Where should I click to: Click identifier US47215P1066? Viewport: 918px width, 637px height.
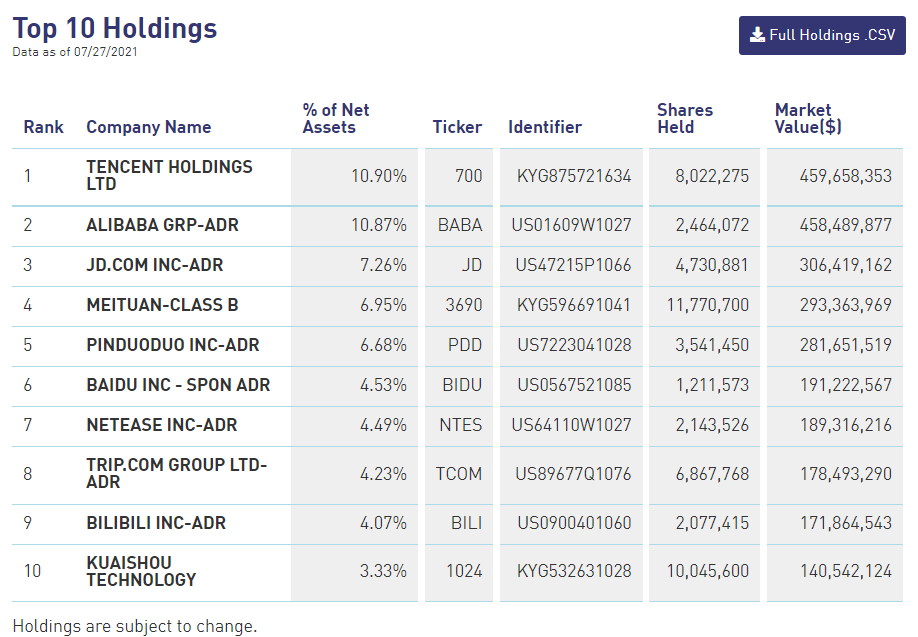pos(573,265)
